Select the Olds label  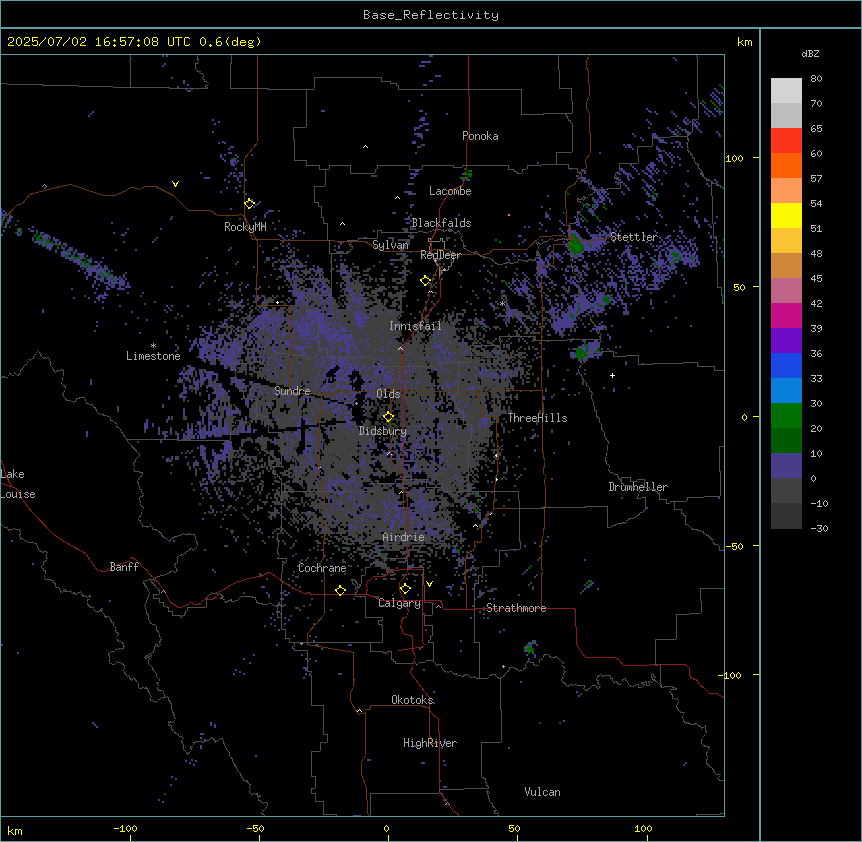click(388, 394)
